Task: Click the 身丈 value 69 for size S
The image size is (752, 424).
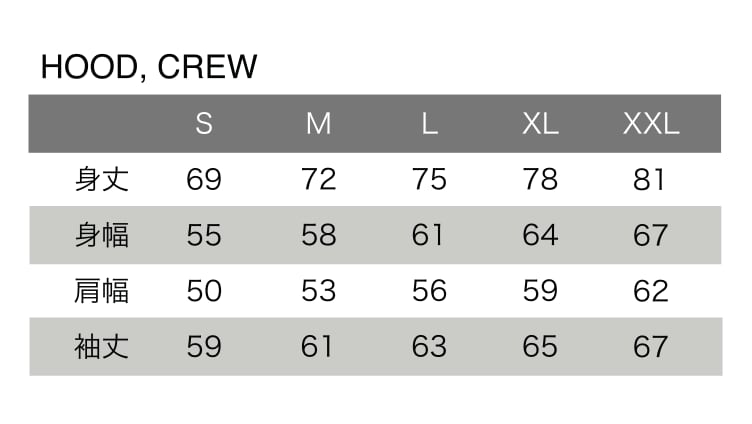Action: [x=204, y=180]
